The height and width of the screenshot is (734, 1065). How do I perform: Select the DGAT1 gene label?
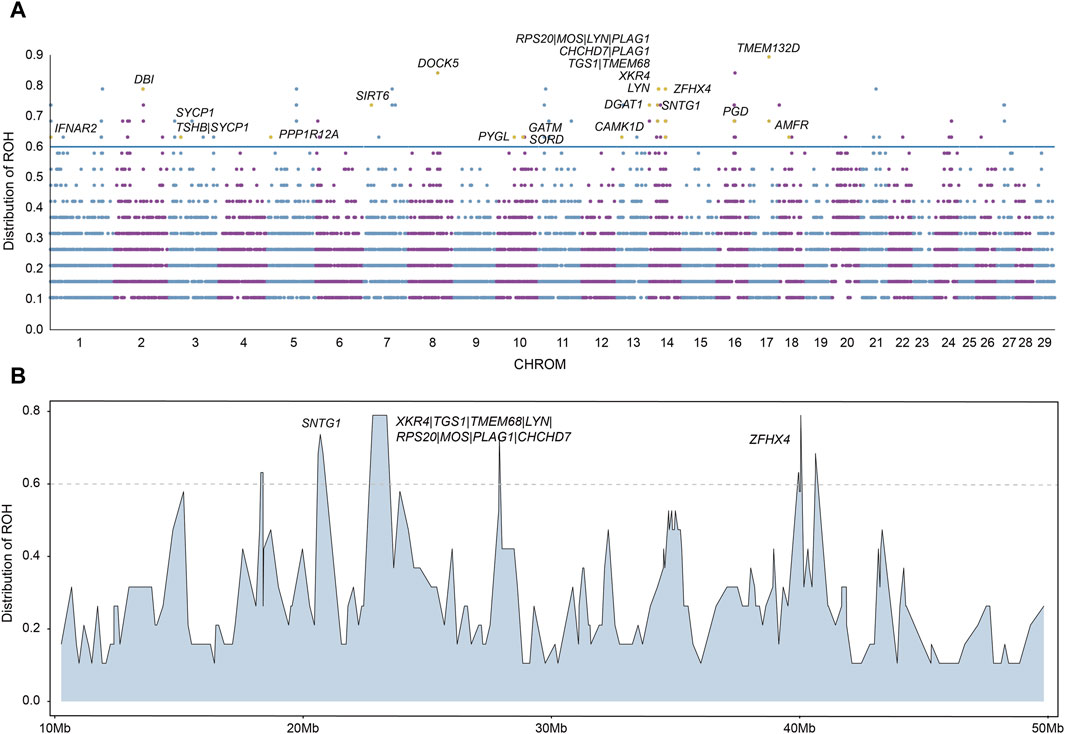click(624, 105)
